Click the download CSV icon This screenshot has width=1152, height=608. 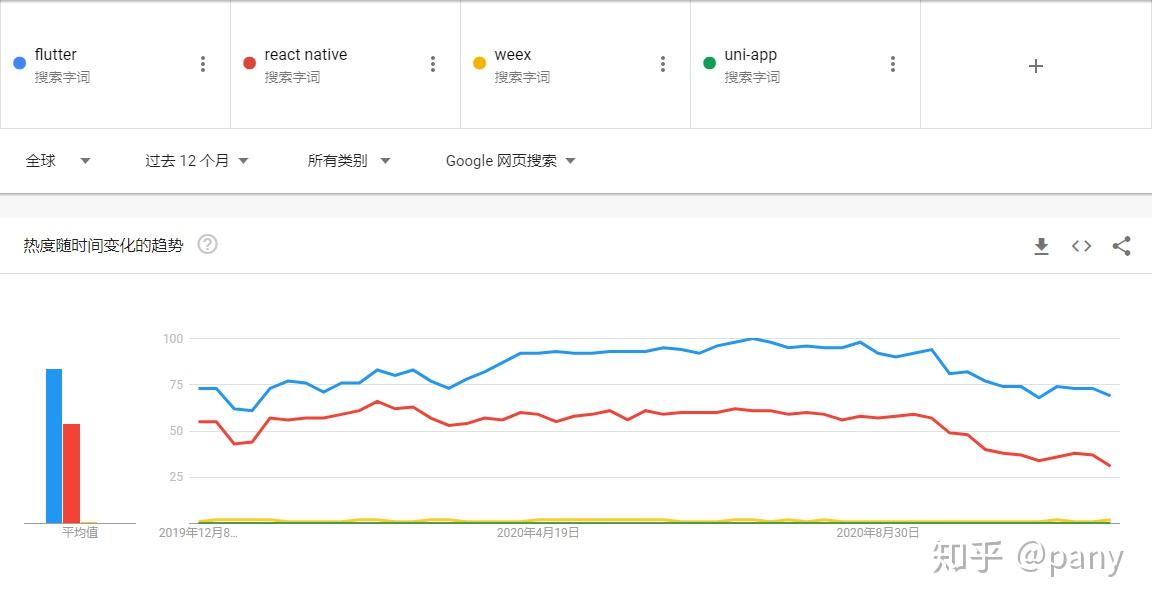pos(1041,246)
